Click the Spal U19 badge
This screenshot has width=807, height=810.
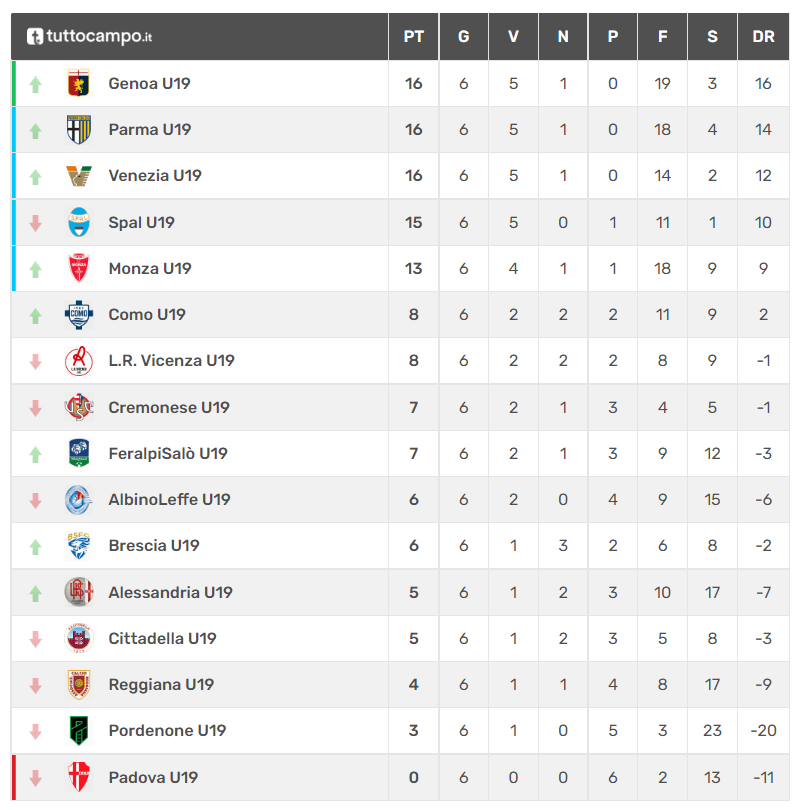tap(79, 222)
